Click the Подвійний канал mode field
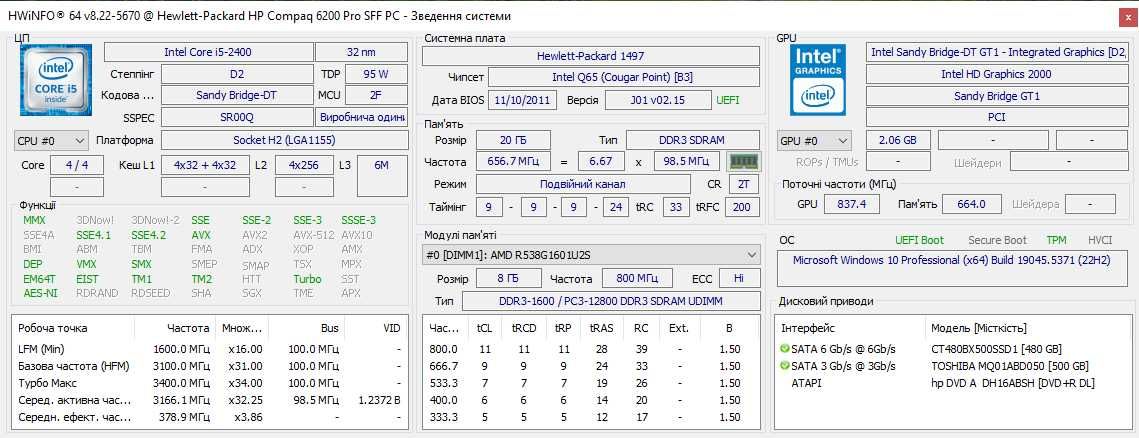This screenshot has width=1139, height=438. click(x=583, y=184)
